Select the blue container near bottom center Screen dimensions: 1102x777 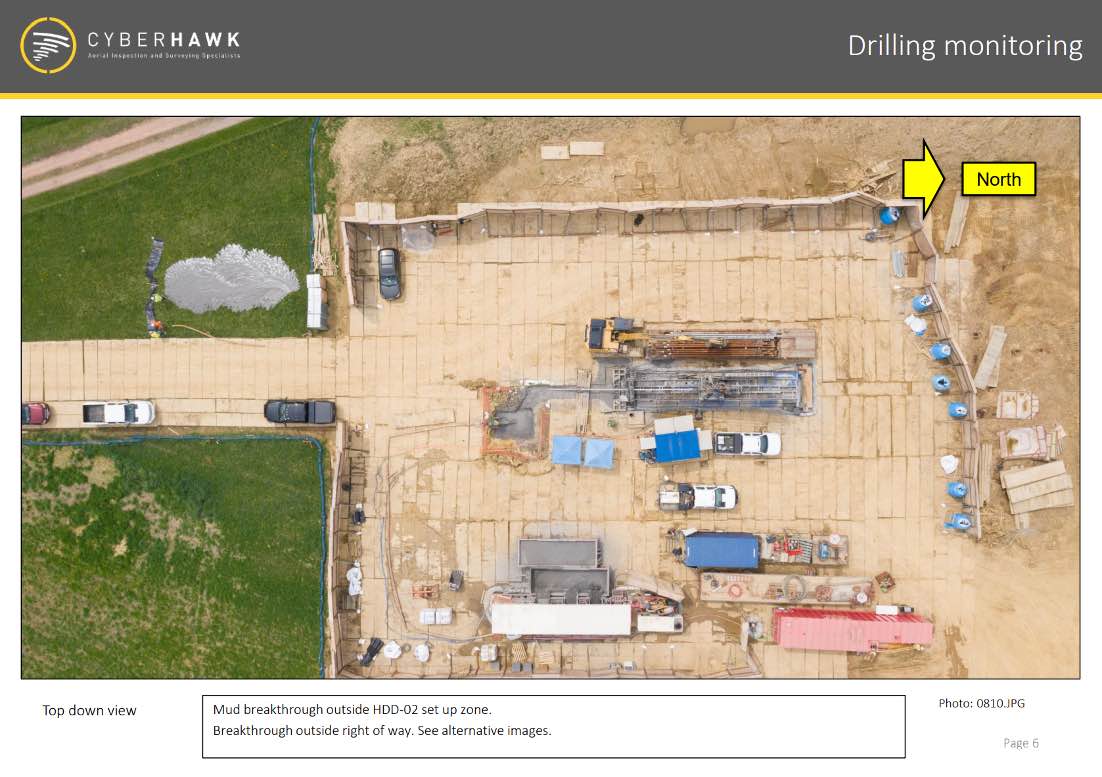pos(721,550)
